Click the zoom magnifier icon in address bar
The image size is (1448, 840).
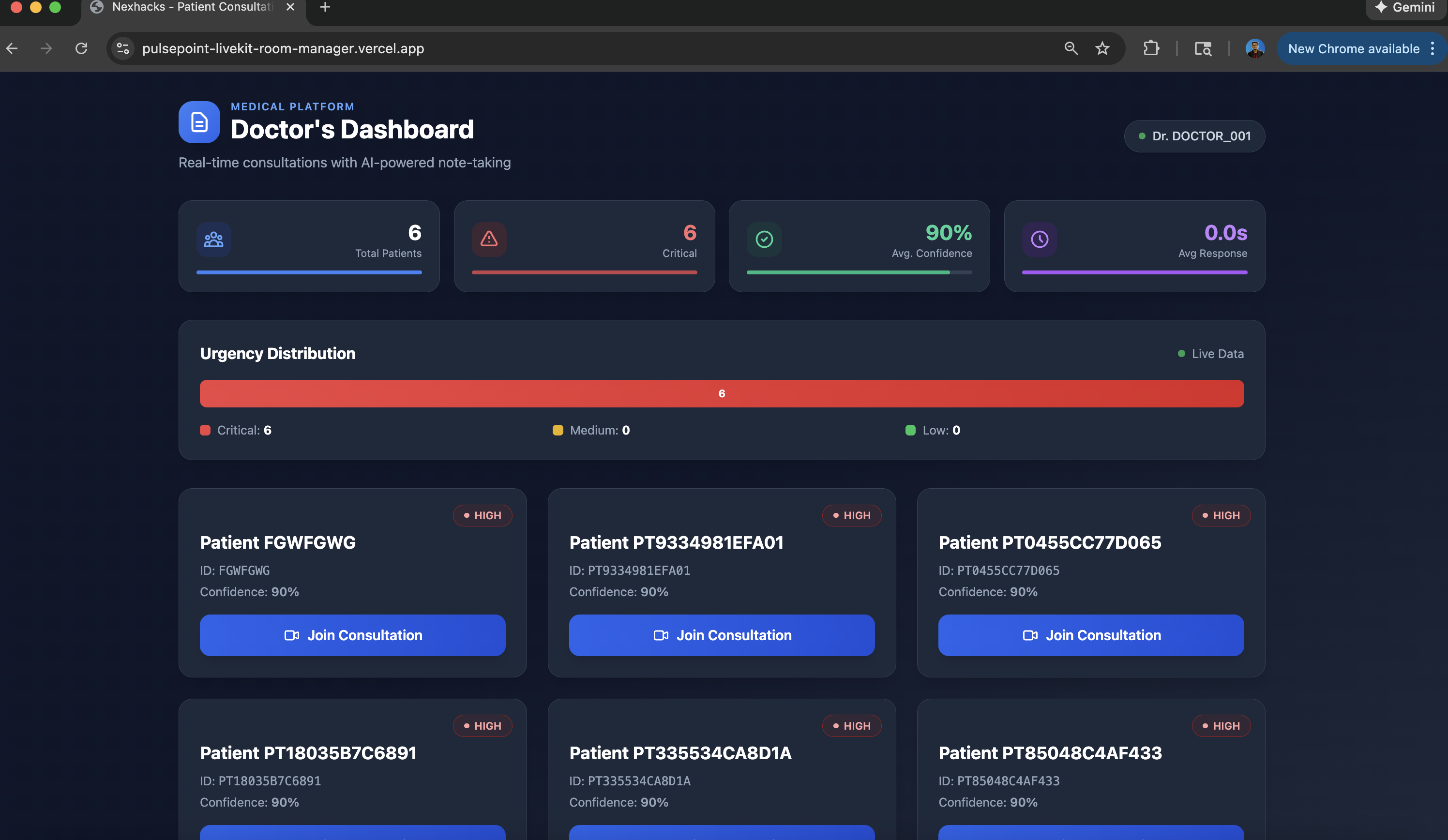[x=1071, y=48]
